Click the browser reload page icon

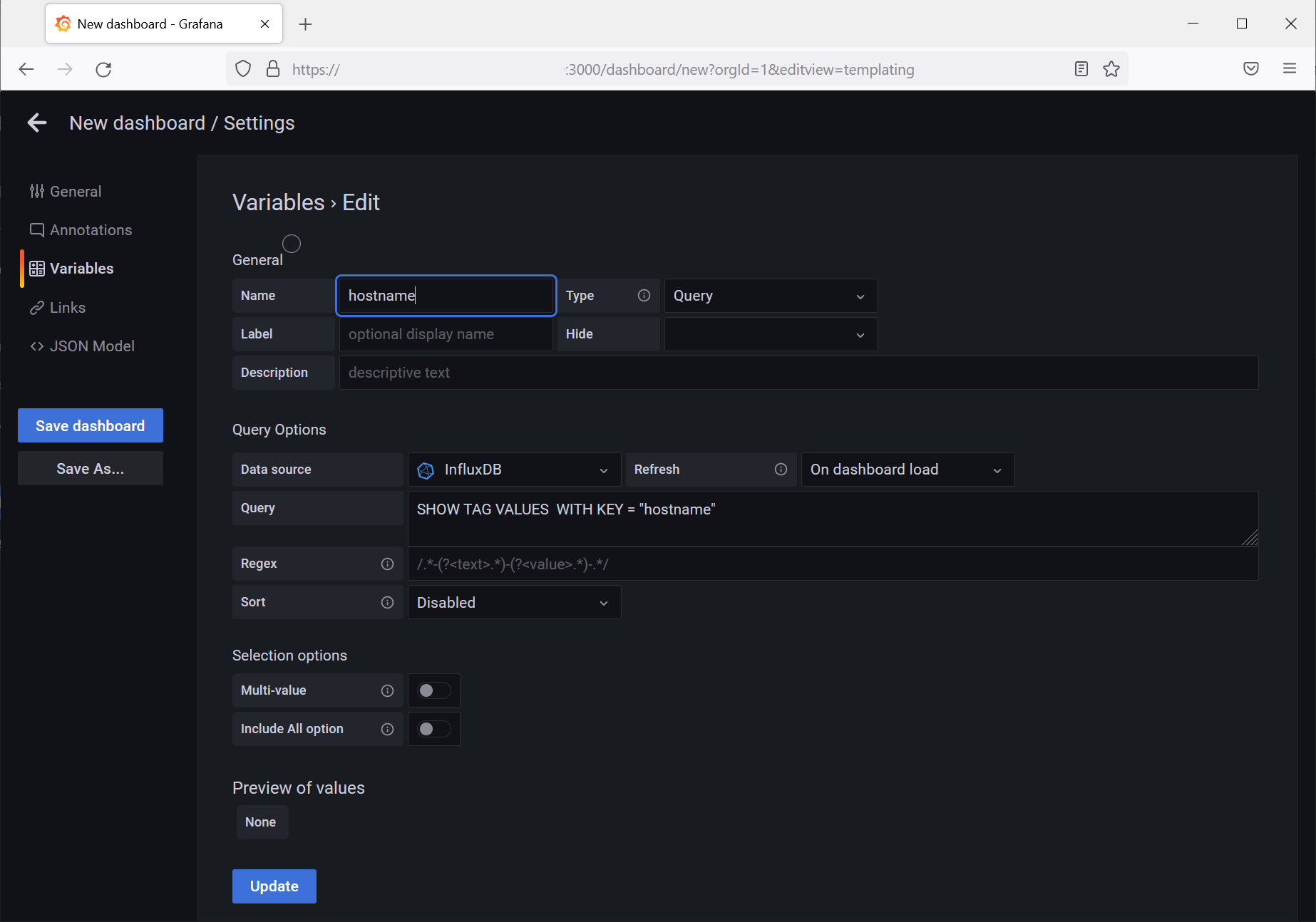click(x=103, y=69)
